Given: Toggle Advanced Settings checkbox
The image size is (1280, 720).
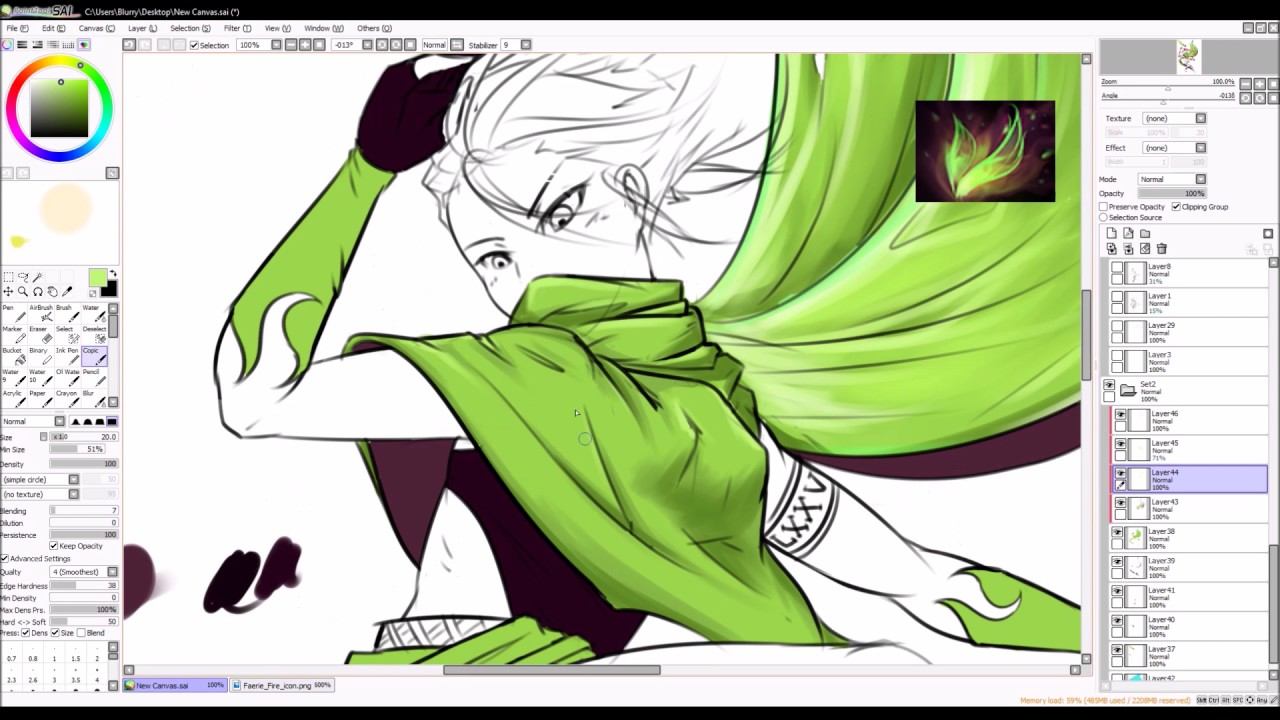Looking at the screenshot, I should [x=5, y=558].
